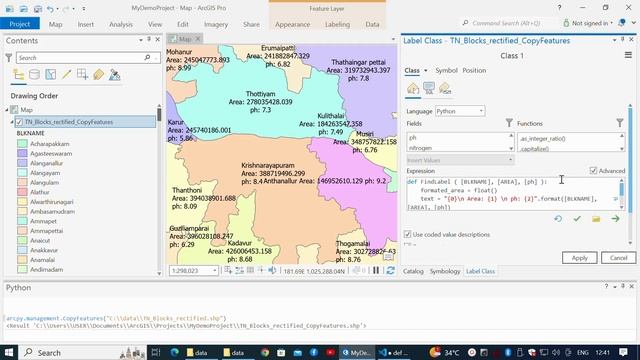Open the Insert ribbon tab
The height and width of the screenshot is (360, 640).
(86, 24)
